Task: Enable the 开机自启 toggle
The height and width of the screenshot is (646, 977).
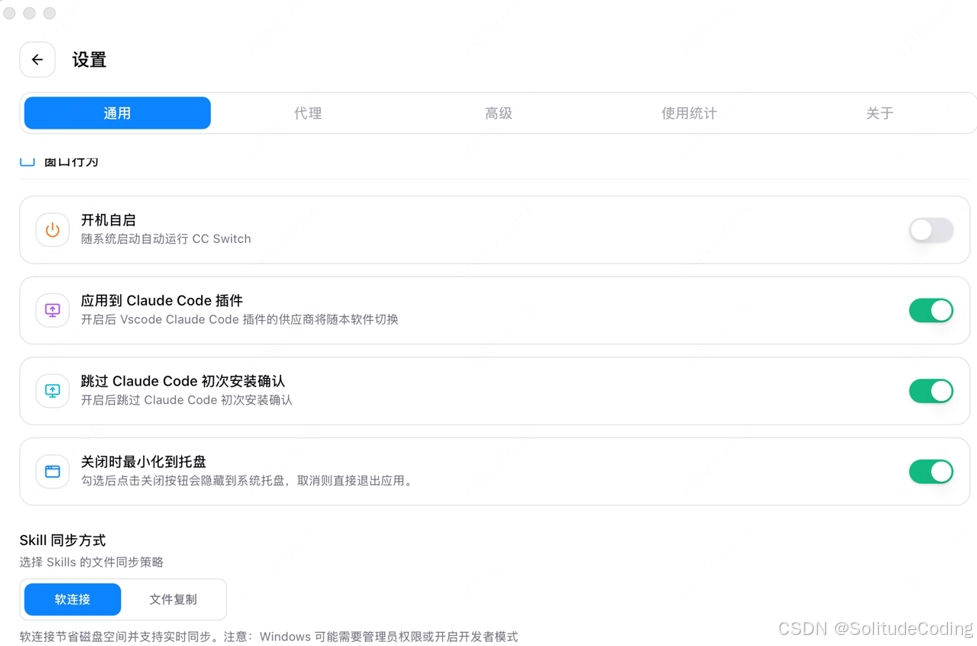Action: click(x=930, y=230)
